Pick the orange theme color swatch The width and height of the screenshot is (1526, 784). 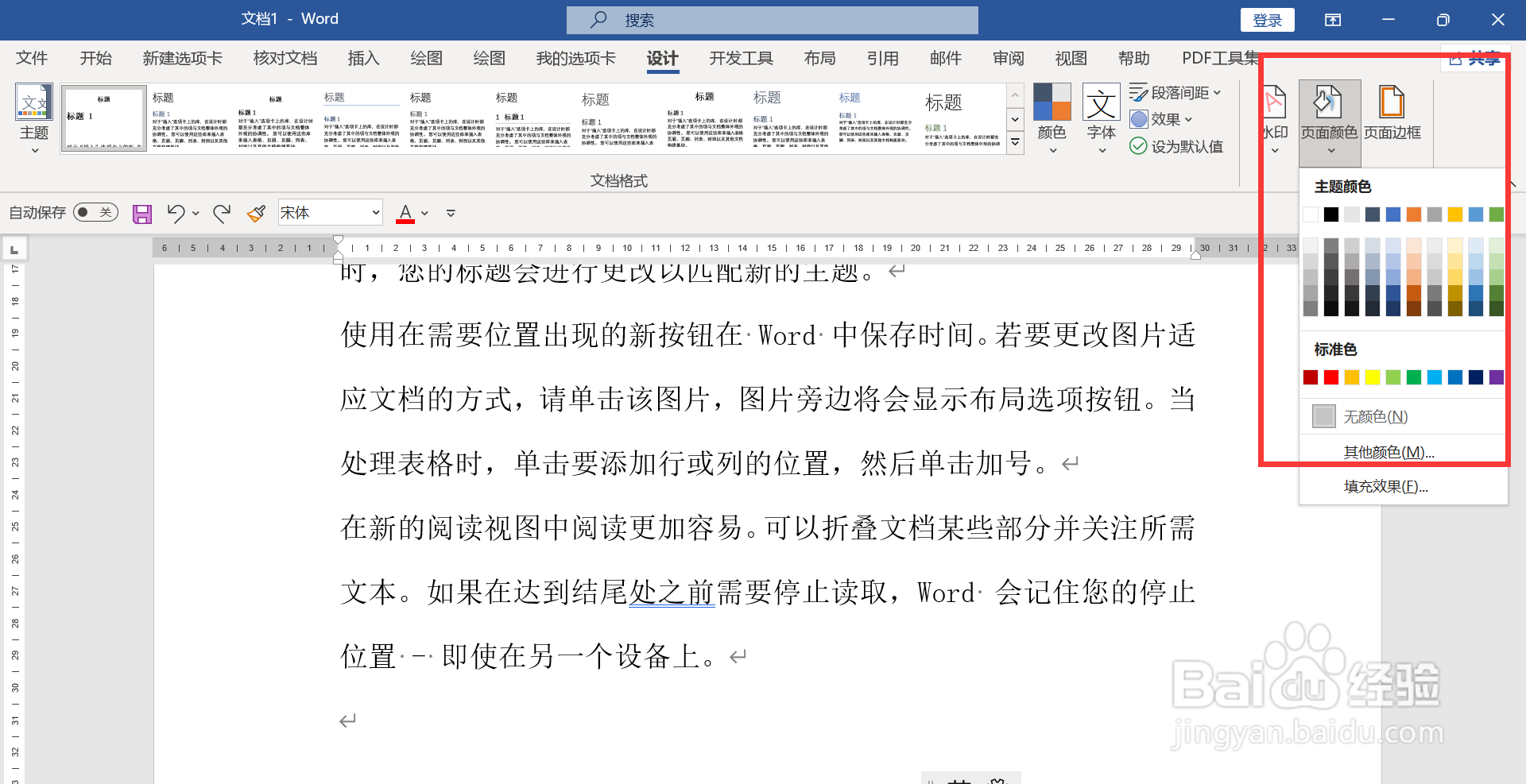(1414, 214)
